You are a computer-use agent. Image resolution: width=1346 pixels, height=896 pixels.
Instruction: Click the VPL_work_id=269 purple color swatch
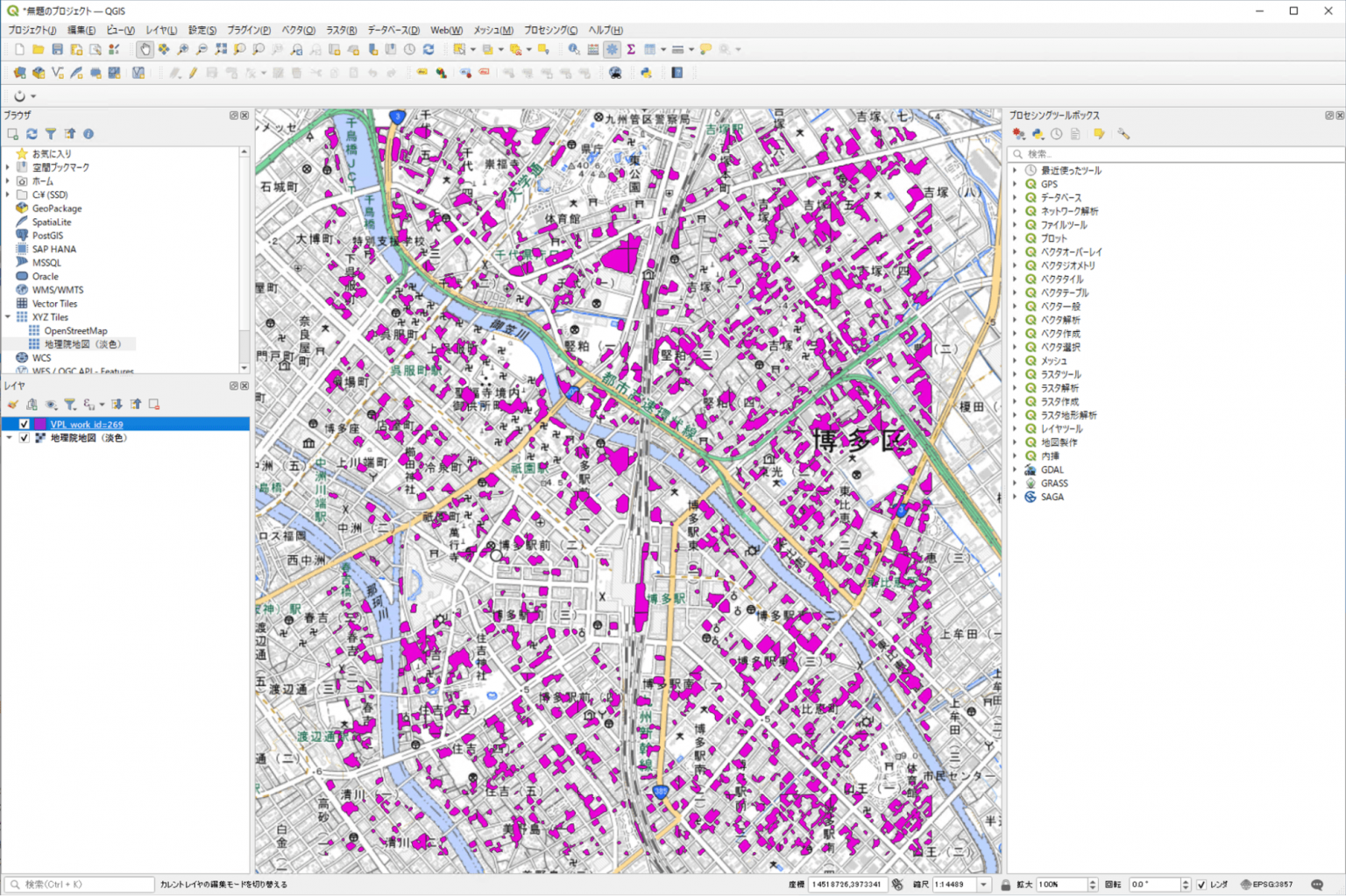point(40,425)
